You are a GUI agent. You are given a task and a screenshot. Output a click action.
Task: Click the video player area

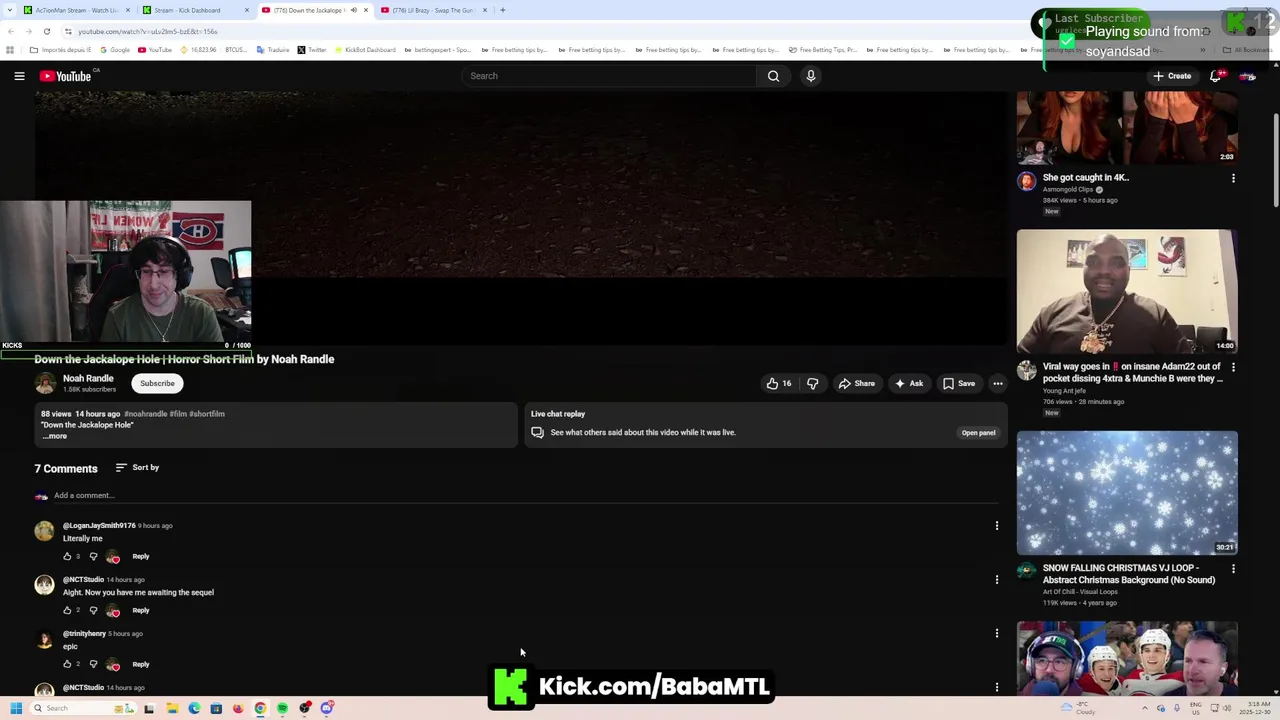[x=521, y=218]
